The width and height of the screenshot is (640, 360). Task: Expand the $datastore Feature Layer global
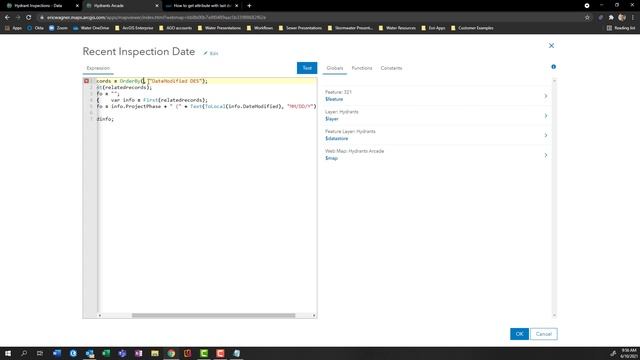546,135
